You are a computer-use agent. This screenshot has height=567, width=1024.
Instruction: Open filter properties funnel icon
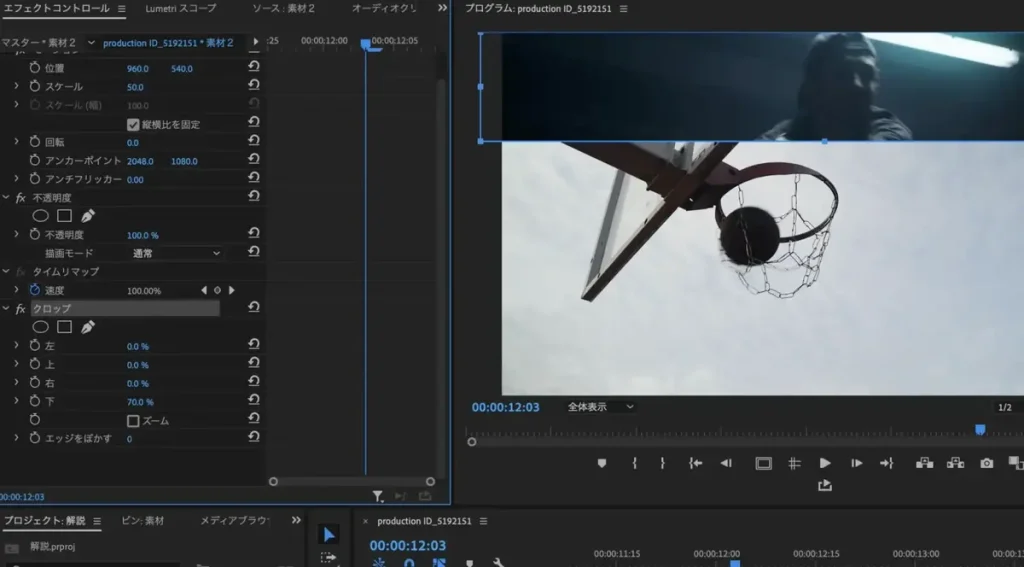[378, 497]
